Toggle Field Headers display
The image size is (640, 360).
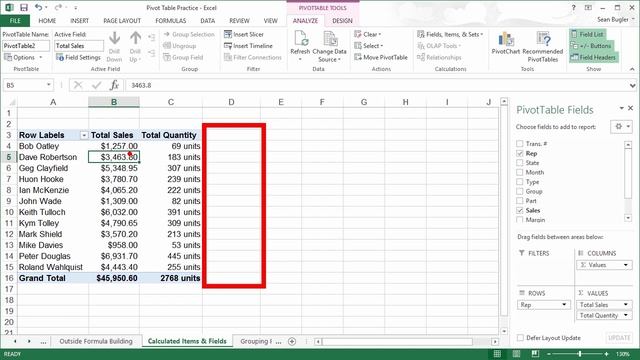point(593,57)
